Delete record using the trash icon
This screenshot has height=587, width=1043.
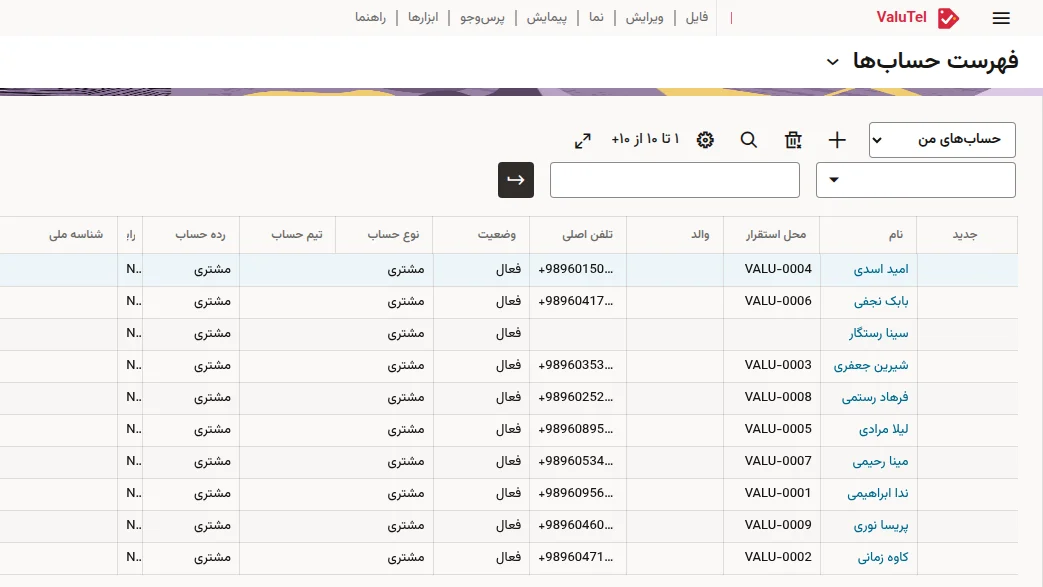793,140
